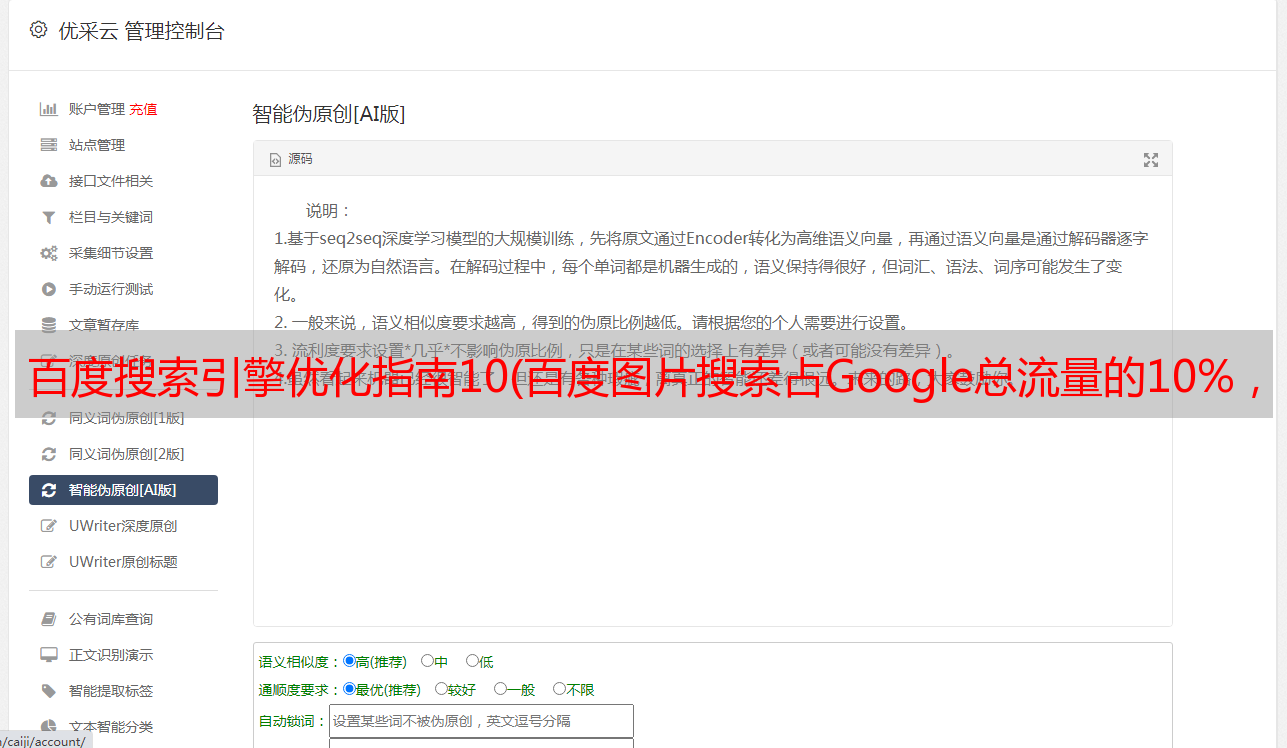Open 接口文件相关 in the sidebar
The width and height of the screenshot is (1287, 748).
pyautogui.click(x=111, y=181)
